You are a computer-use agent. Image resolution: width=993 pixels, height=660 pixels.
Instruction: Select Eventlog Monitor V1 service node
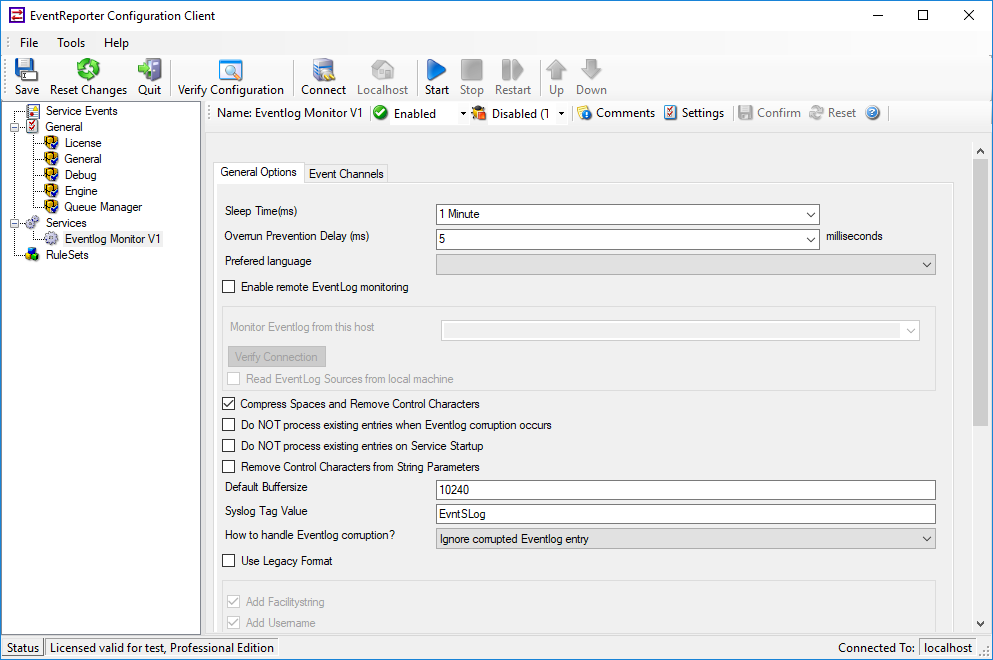click(x=113, y=239)
